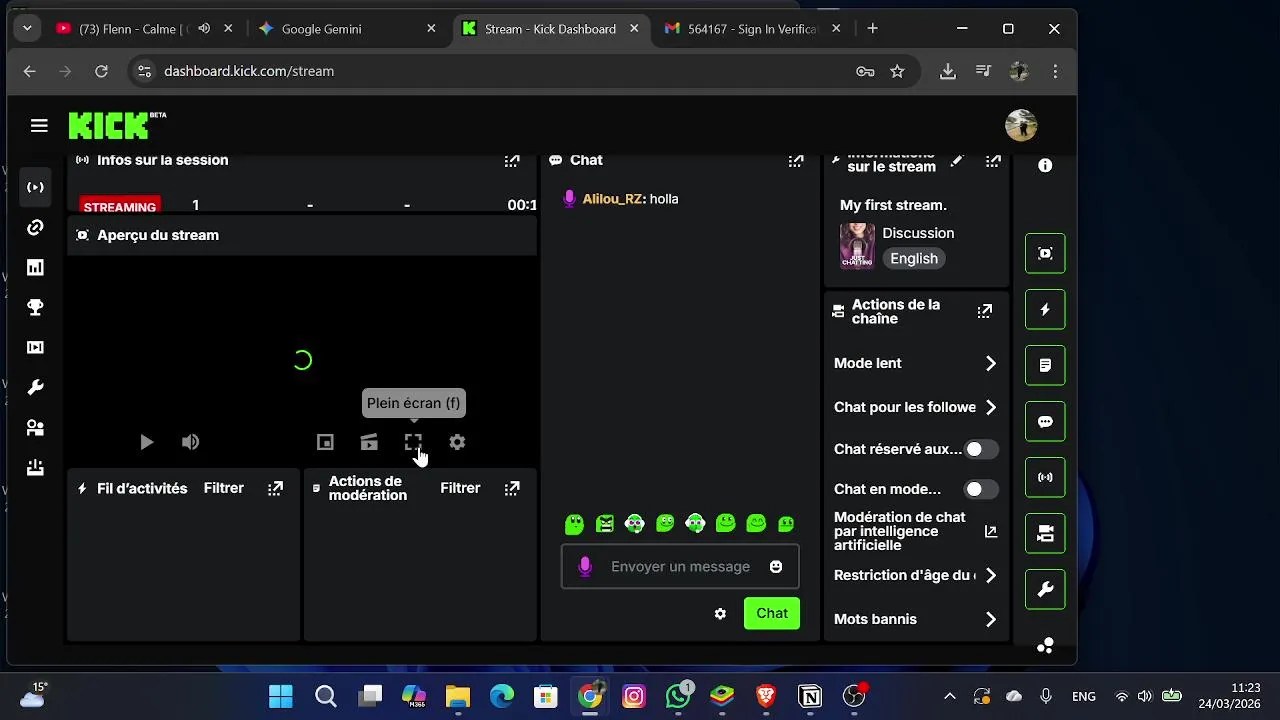This screenshot has height=720, width=1280.
Task: Open emoji picker in message box
Action: (776, 567)
